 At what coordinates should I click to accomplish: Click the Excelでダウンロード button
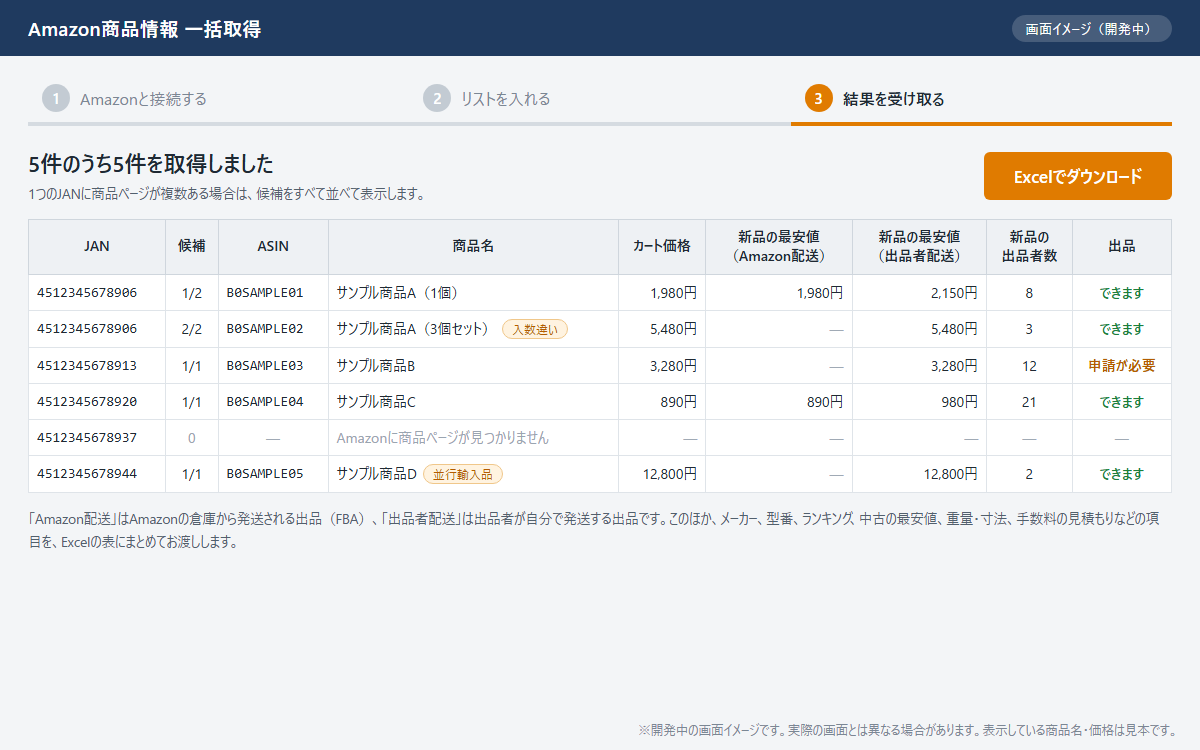coord(1077,176)
